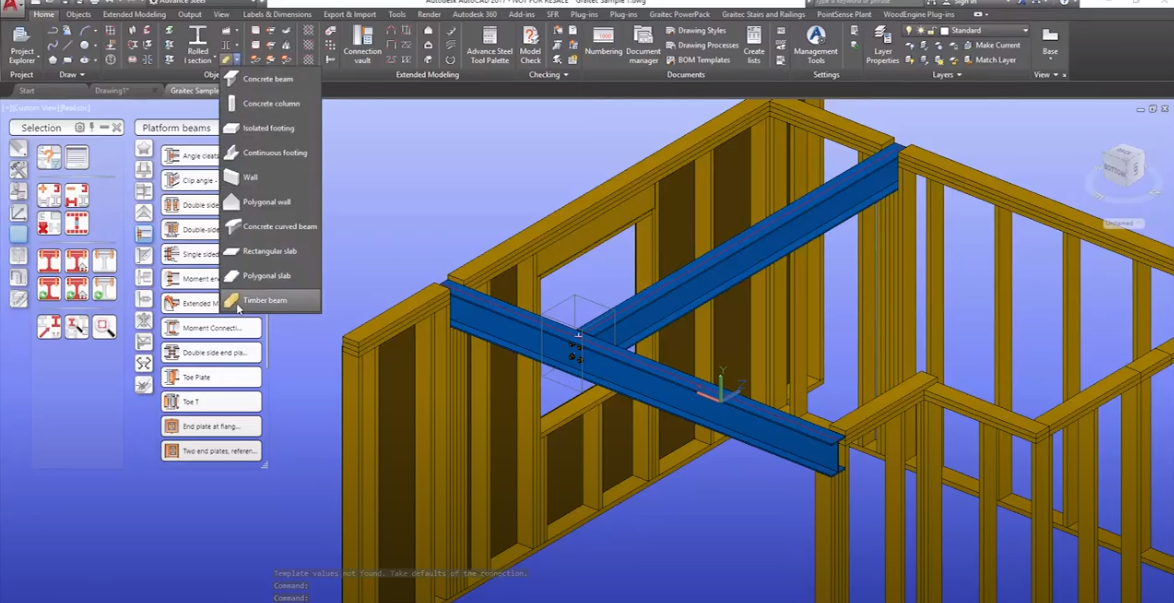
Task: Apply the Moment Connection tool
Action: coord(210,327)
